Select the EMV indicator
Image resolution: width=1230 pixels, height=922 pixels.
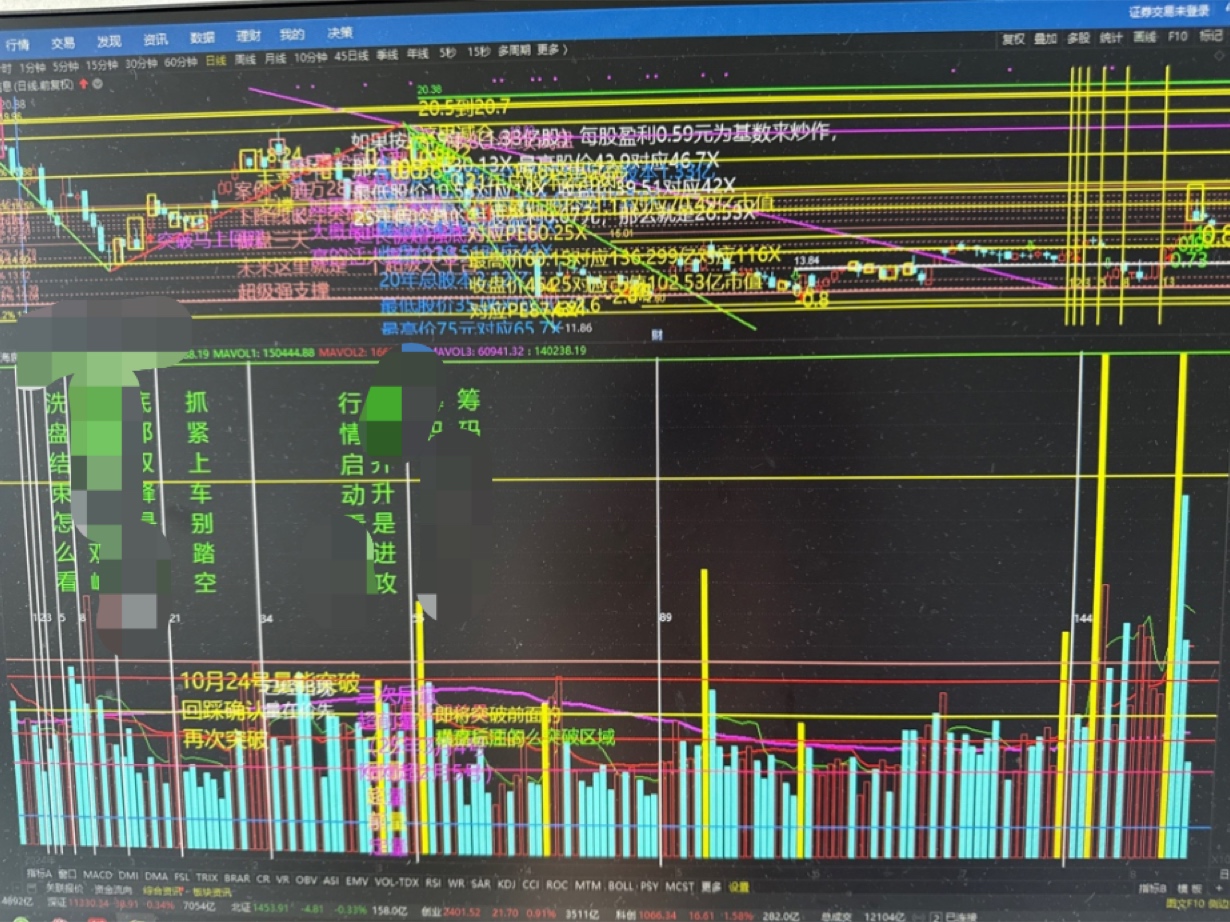(x=357, y=879)
